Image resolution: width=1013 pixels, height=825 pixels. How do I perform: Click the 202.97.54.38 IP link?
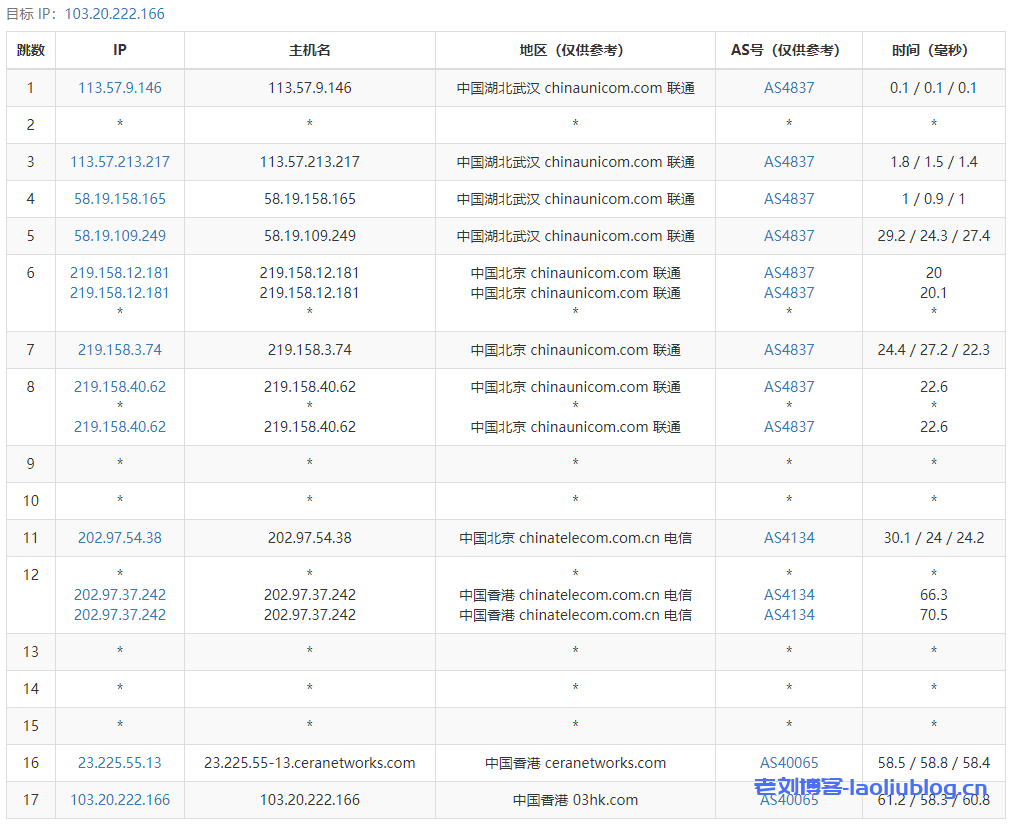[x=120, y=538]
